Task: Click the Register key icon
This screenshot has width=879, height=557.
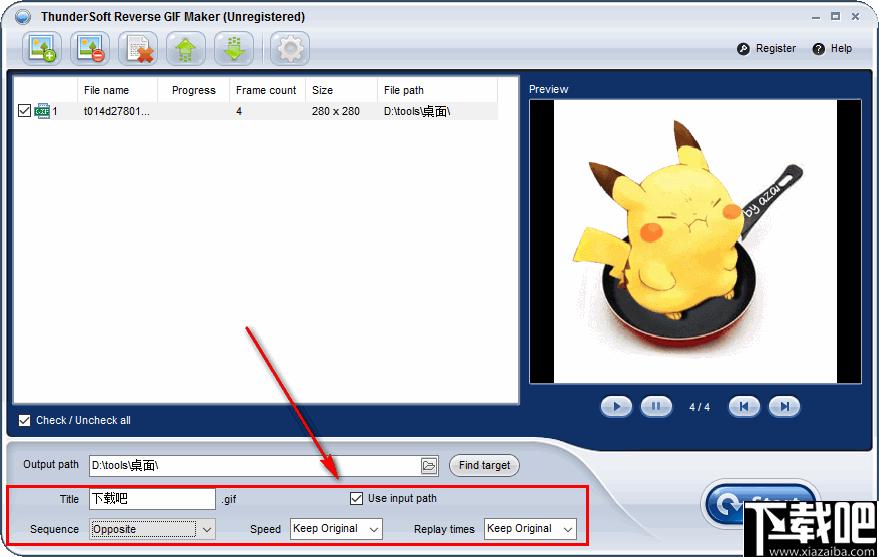Action: pos(743,49)
